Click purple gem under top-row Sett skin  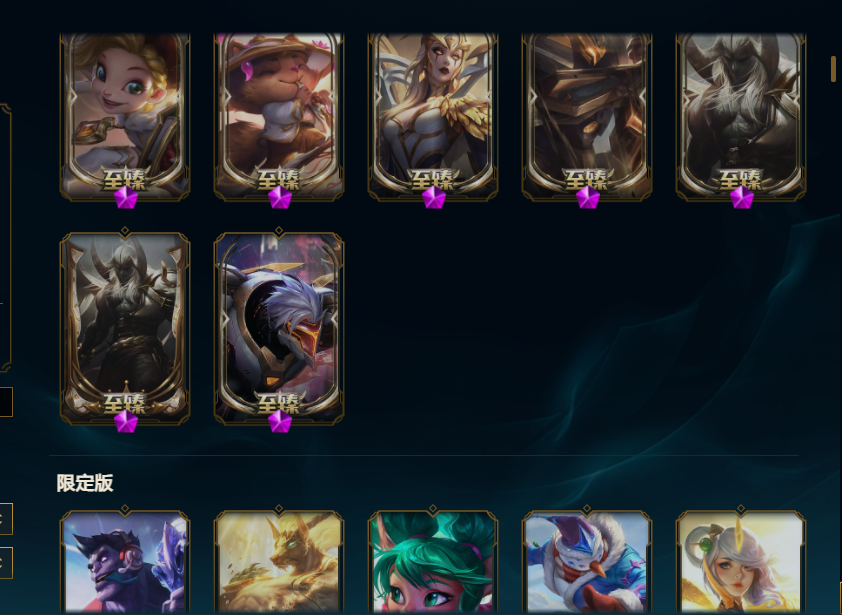point(742,198)
